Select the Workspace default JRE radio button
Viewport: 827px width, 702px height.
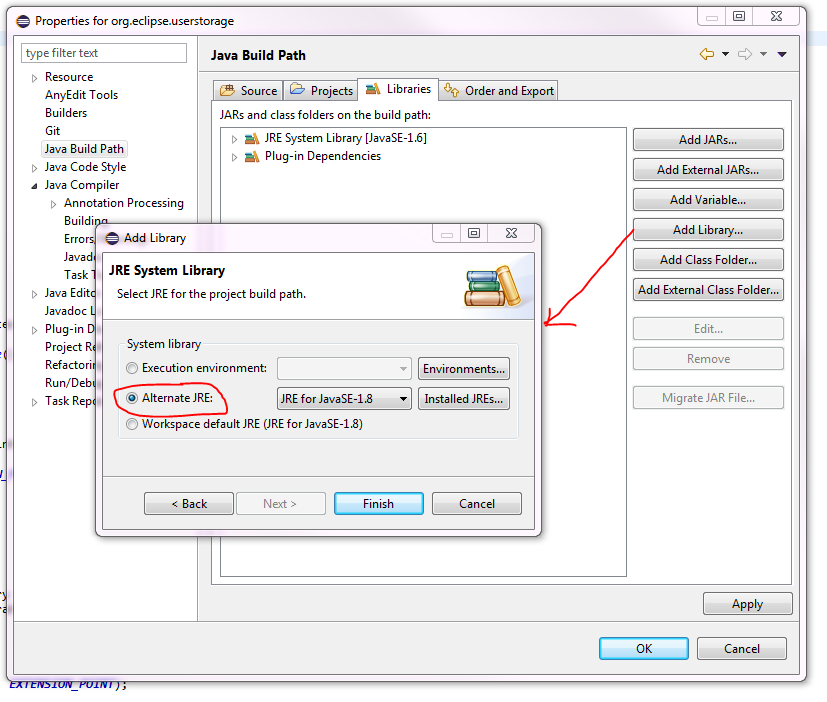(132, 424)
